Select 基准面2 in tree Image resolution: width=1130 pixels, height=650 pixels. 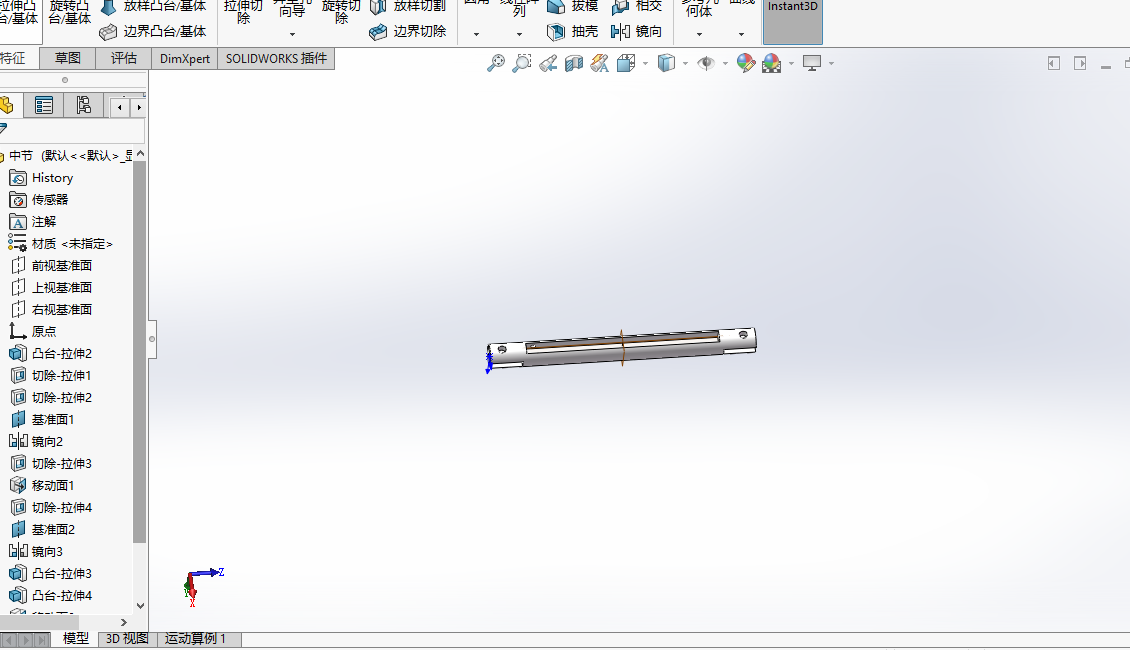[42, 530]
